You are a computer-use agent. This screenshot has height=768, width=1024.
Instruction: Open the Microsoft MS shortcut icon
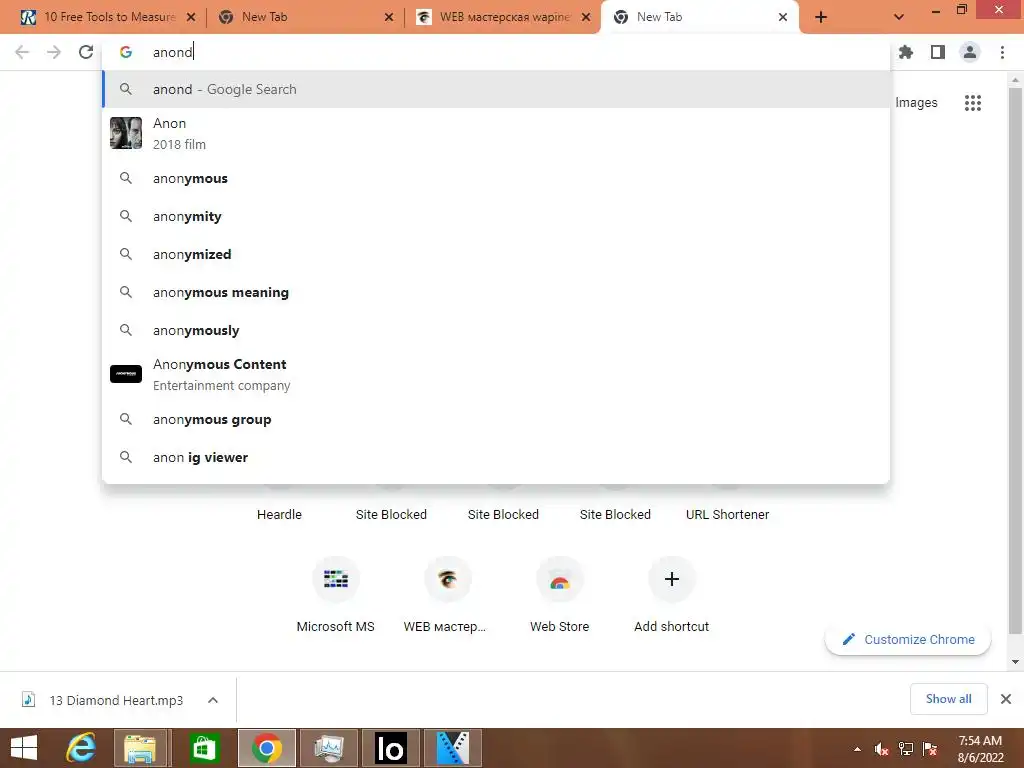pos(336,579)
